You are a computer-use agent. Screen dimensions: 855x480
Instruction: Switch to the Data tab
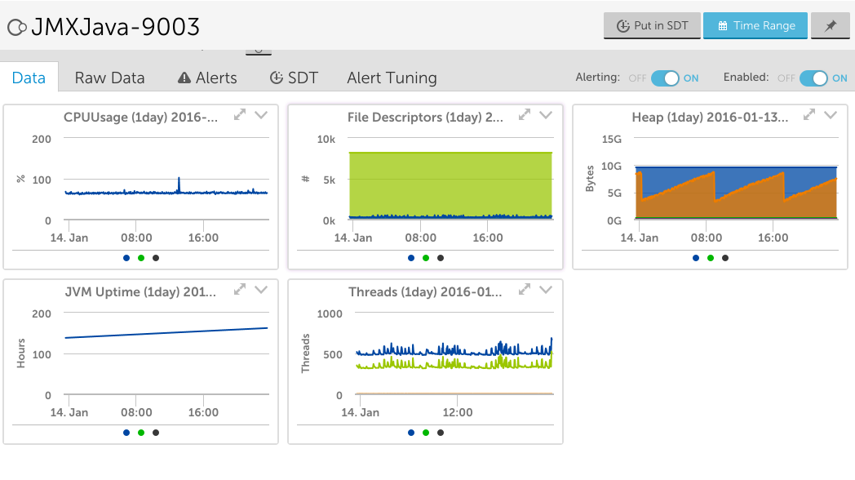point(29,78)
